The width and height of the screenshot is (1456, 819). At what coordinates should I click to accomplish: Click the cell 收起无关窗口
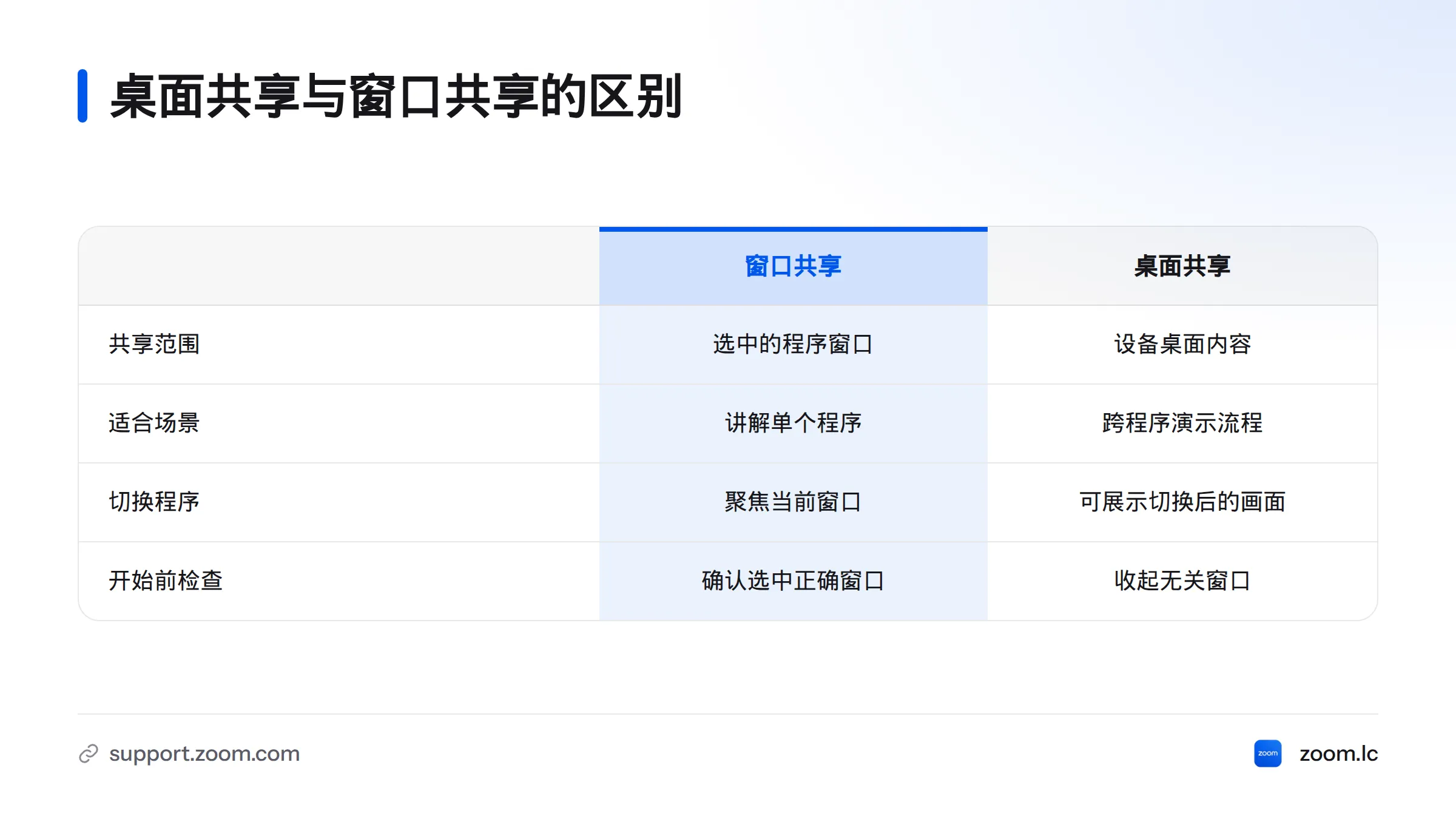(x=1182, y=581)
